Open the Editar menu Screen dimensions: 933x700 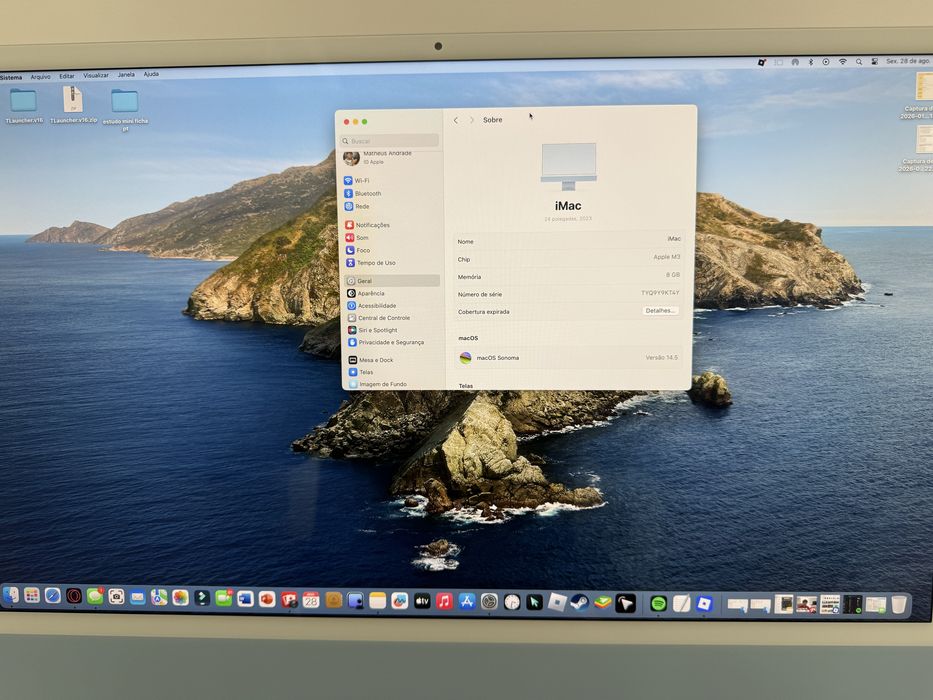pyautogui.click(x=67, y=76)
